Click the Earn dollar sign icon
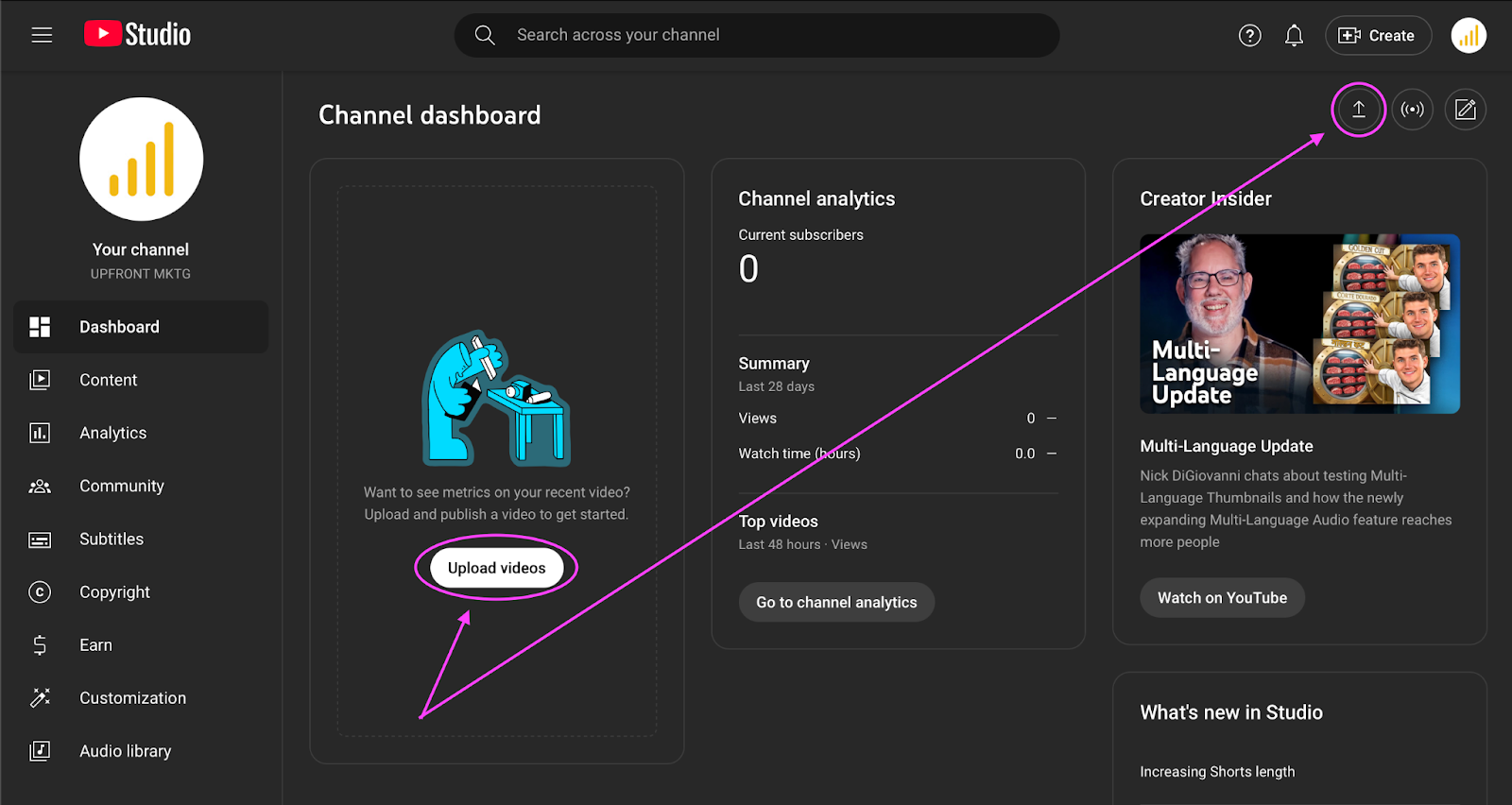 [40, 645]
